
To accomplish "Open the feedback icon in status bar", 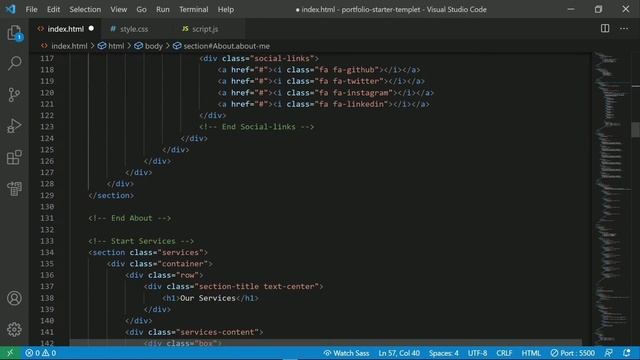I will 608,353.
